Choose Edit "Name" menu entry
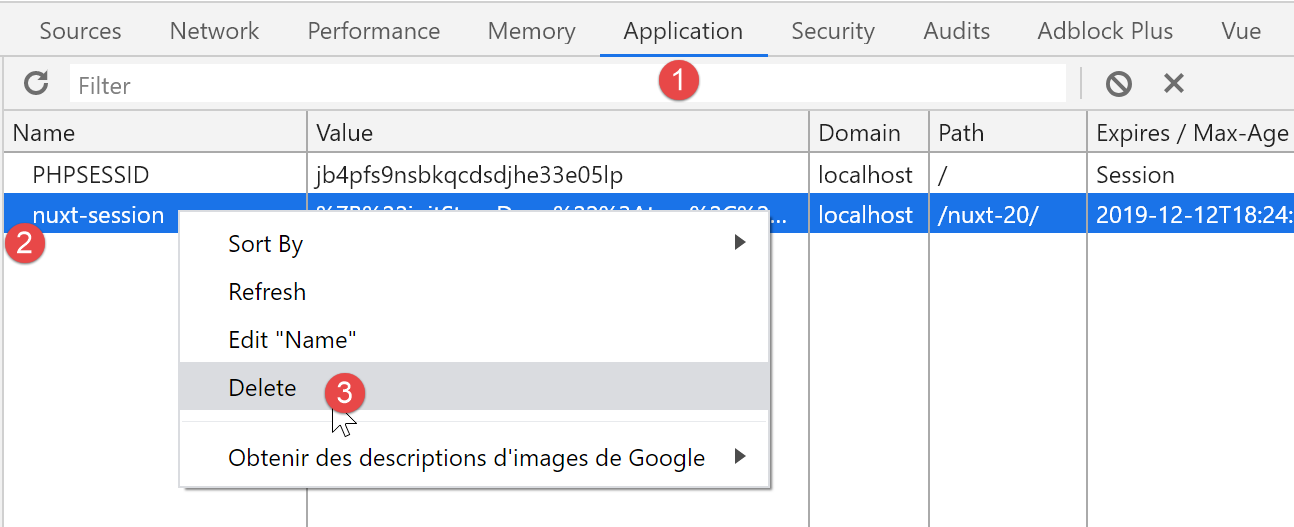 tap(293, 340)
